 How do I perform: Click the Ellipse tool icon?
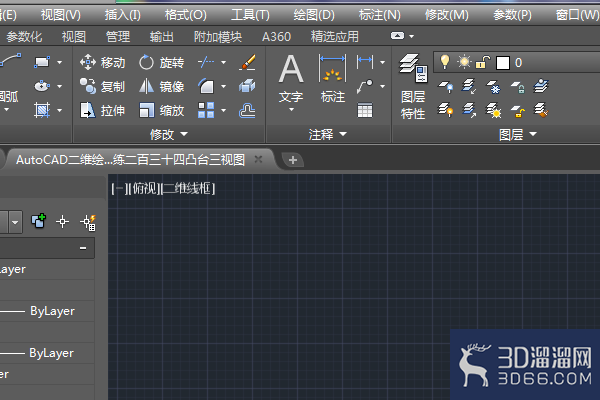point(42,86)
